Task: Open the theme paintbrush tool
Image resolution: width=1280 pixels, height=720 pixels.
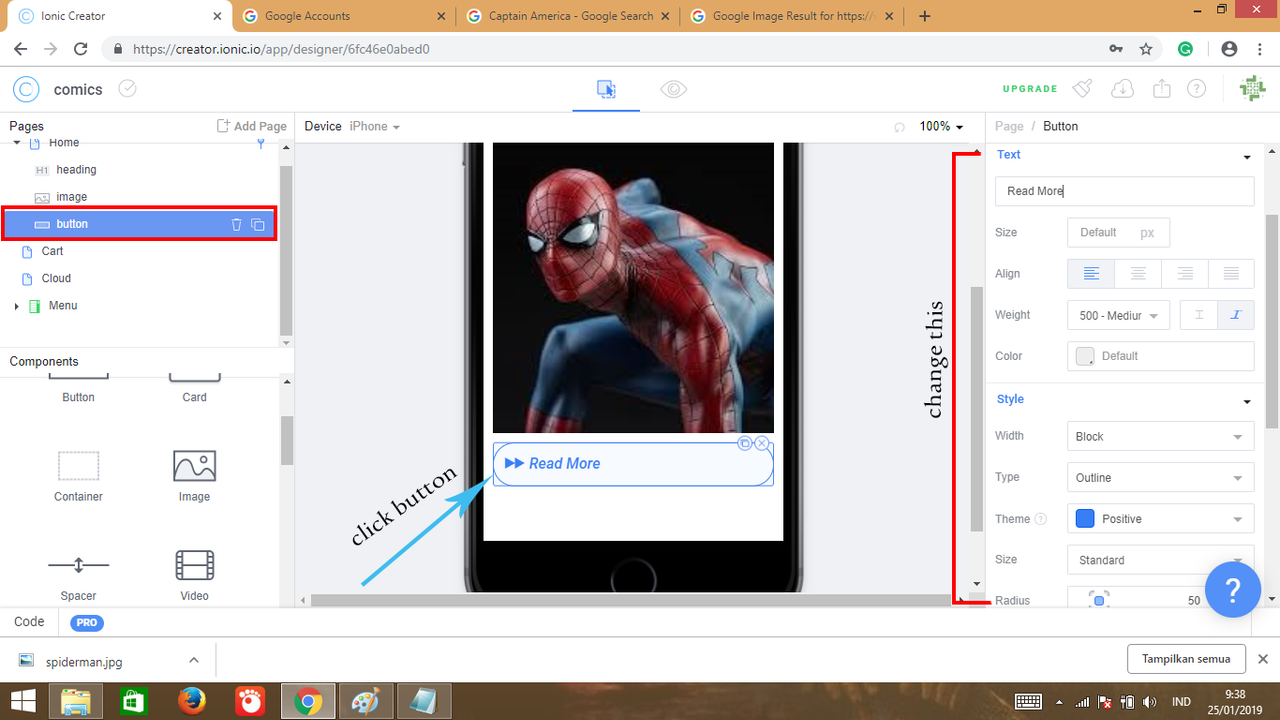Action: (x=1082, y=89)
